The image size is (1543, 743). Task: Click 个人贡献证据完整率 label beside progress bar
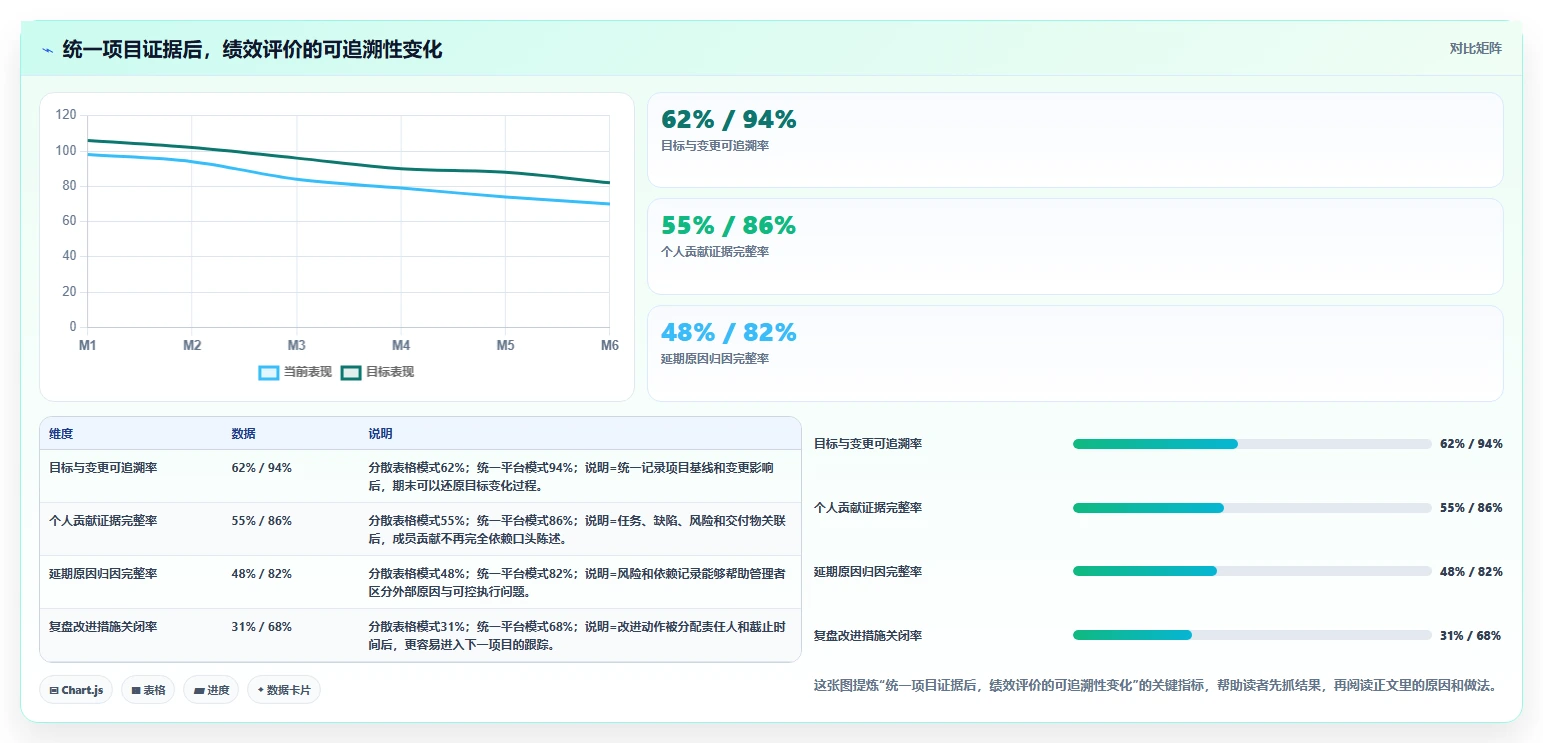tap(868, 508)
